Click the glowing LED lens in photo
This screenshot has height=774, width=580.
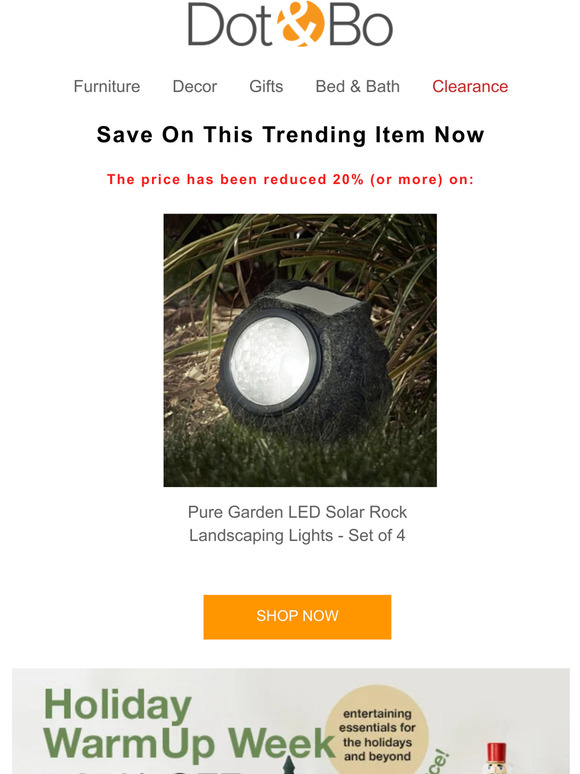point(271,361)
